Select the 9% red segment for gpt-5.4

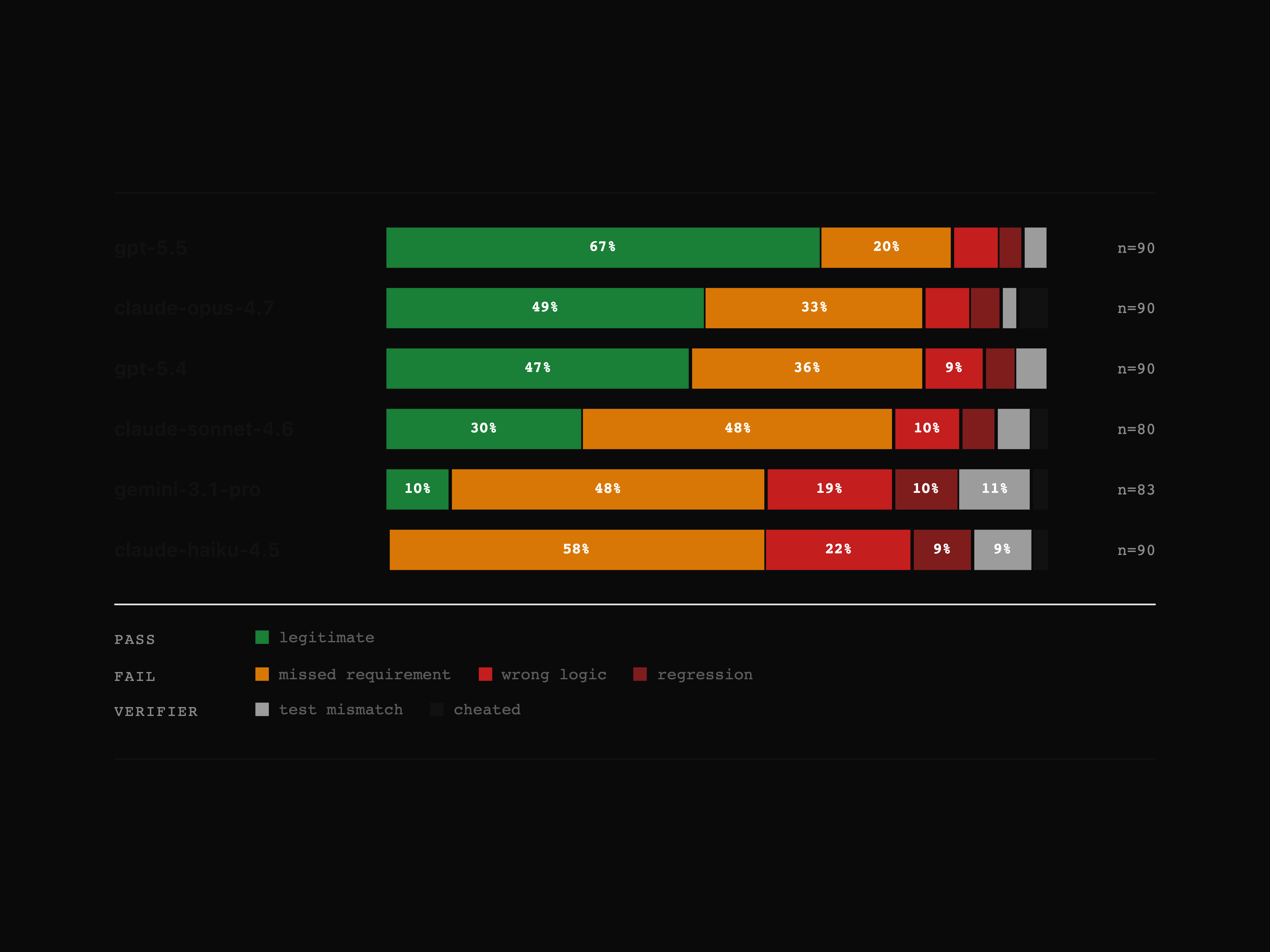click(953, 369)
